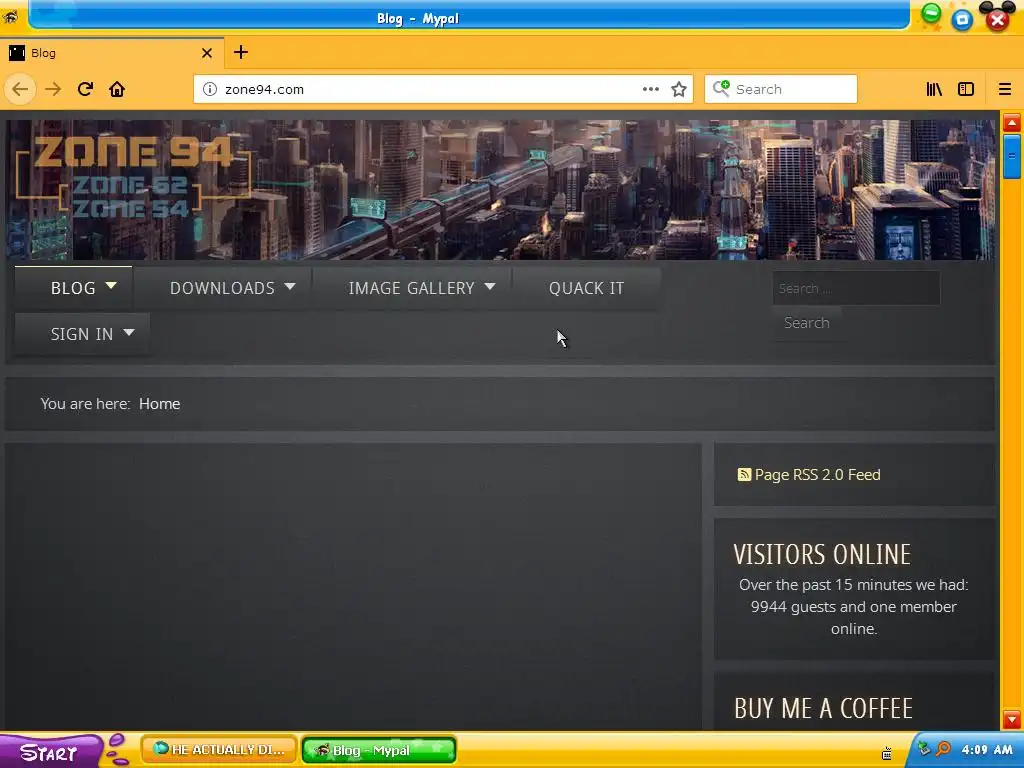Click the search engine magnifier icon
The width and height of the screenshot is (1024, 768).
pos(721,88)
